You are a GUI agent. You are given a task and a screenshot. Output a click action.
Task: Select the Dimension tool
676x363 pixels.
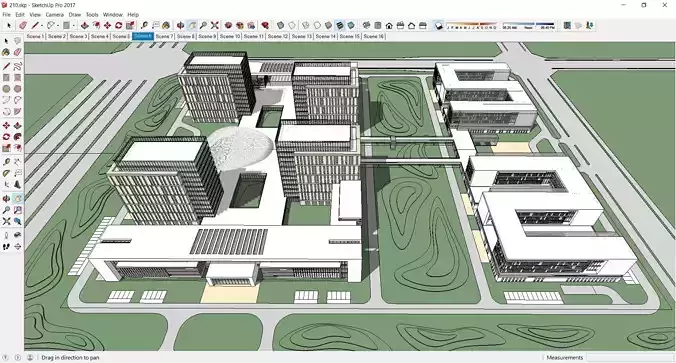[x=17, y=162]
